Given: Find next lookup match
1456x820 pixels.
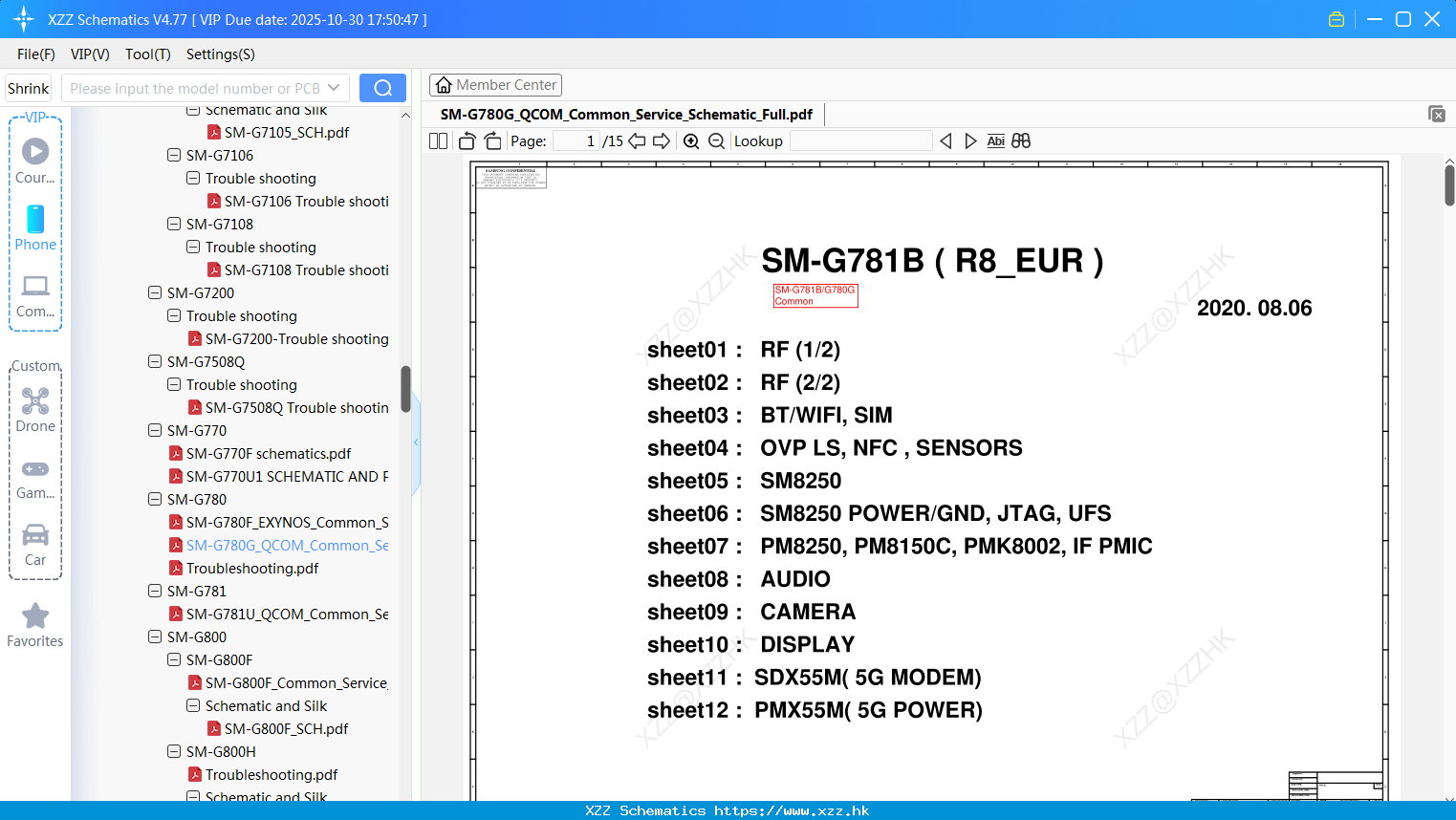Looking at the screenshot, I should click(970, 141).
